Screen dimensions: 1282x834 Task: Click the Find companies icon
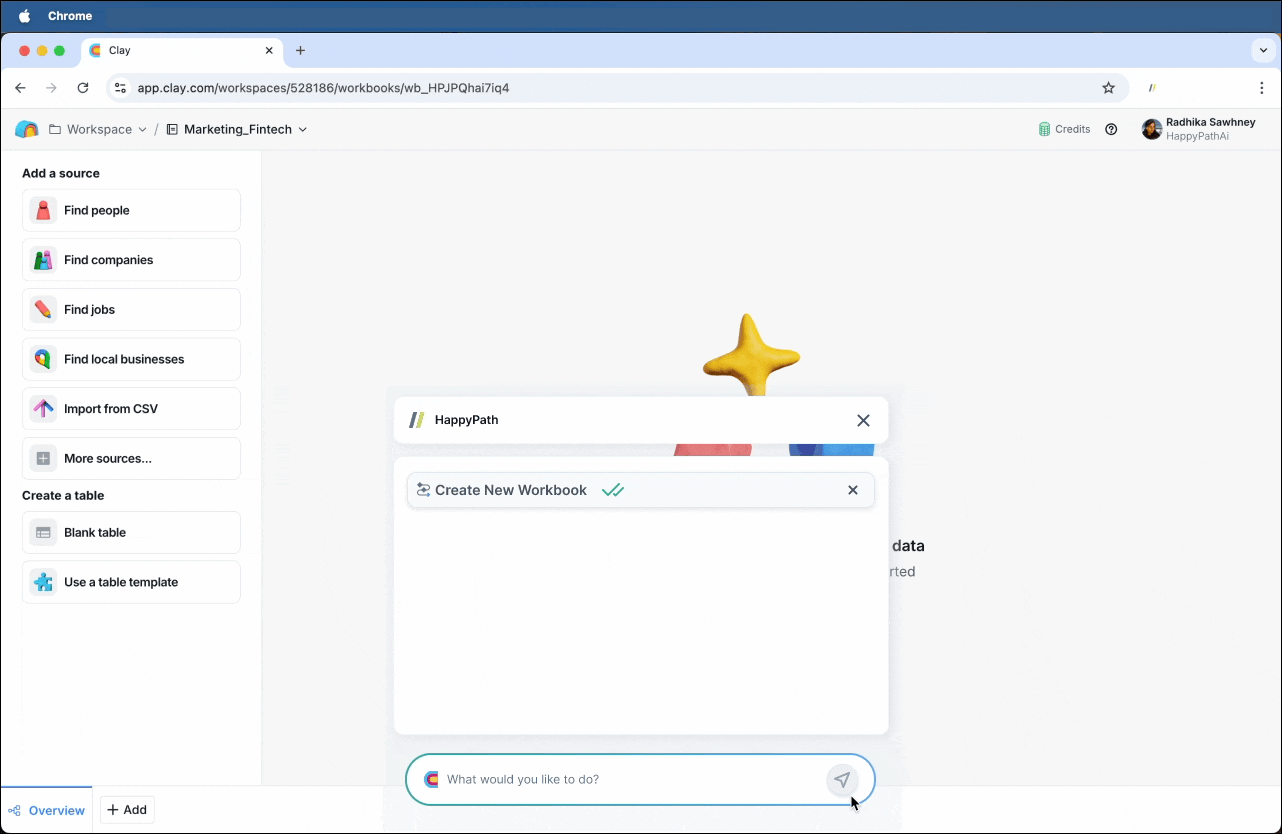(x=43, y=260)
